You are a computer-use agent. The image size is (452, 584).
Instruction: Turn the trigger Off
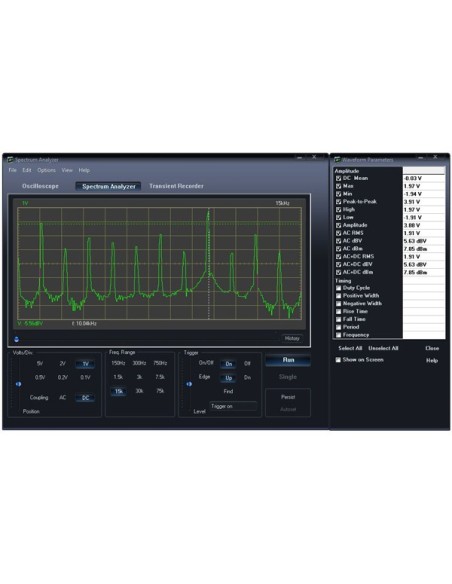(x=247, y=363)
